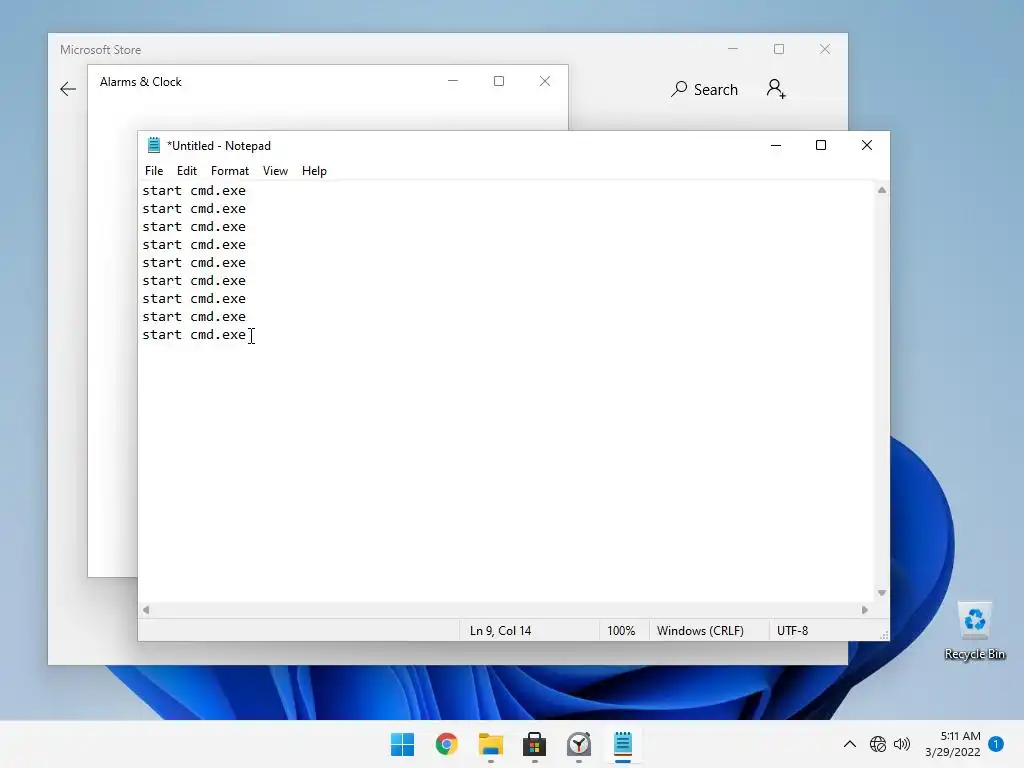The width and height of the screenshot is (1024, 768).
Task: Click Search in Microsoft Store
Action: (x=705, y=89)
